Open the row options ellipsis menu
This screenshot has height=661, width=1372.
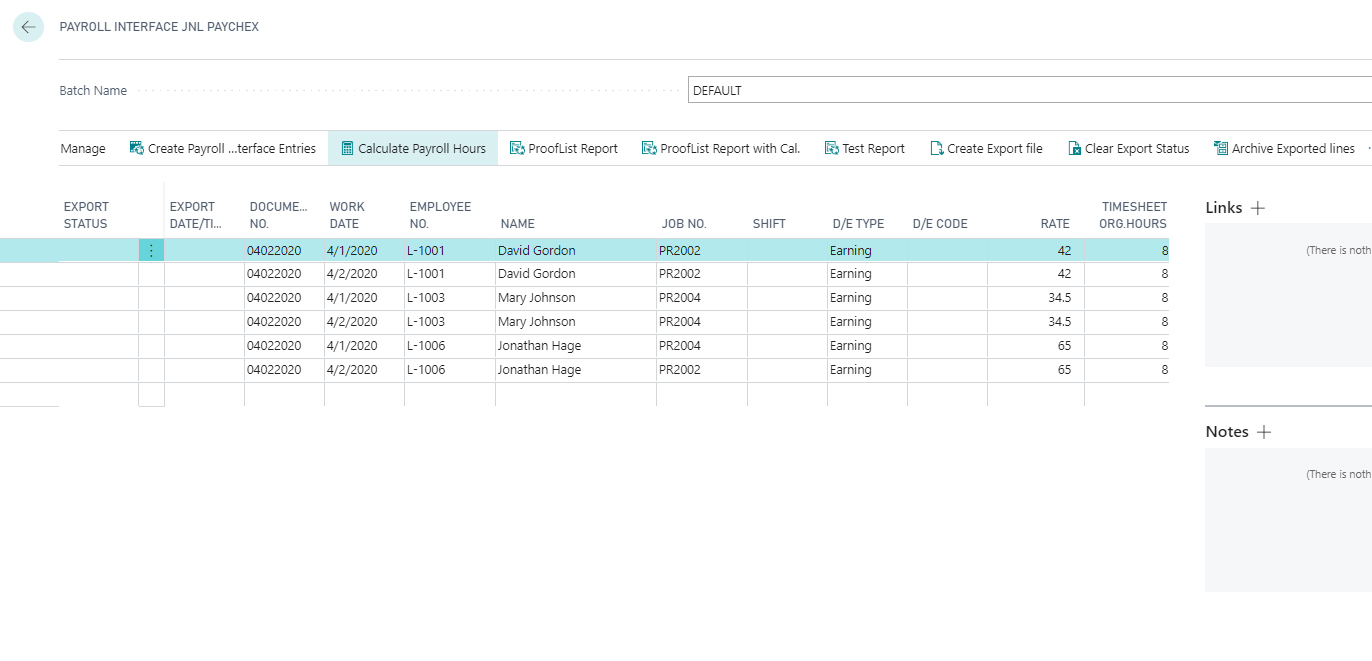tap(151, 250)
